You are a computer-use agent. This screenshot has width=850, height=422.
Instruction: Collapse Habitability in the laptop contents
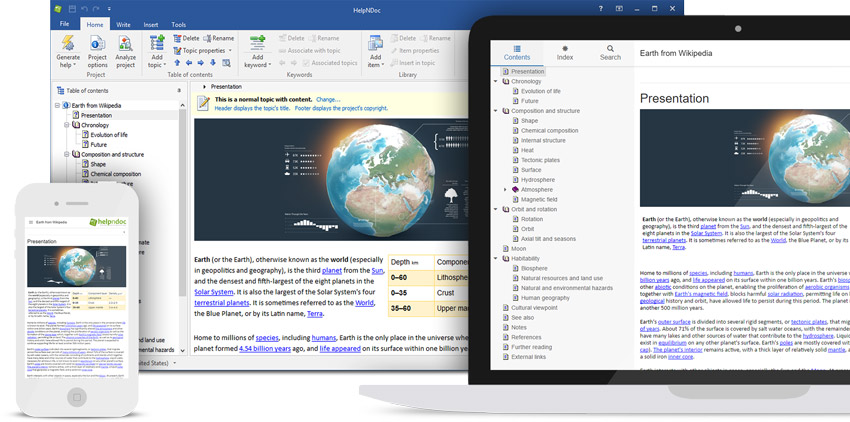tap(495, 259)
